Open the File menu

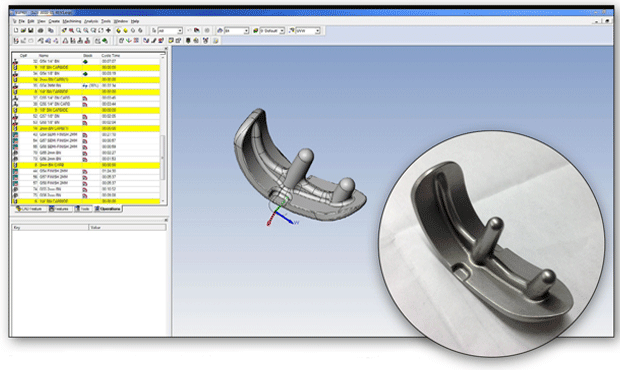(x=21, y=21)
